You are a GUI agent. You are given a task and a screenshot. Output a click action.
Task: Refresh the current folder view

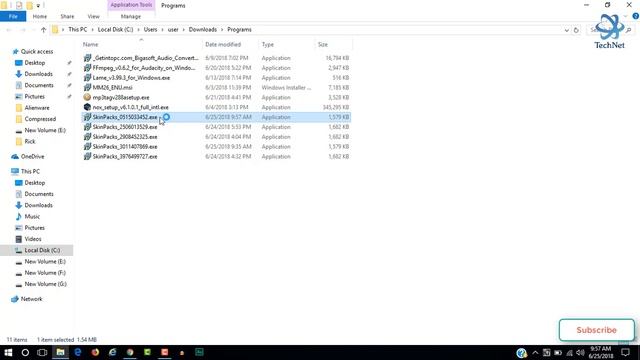576,30
